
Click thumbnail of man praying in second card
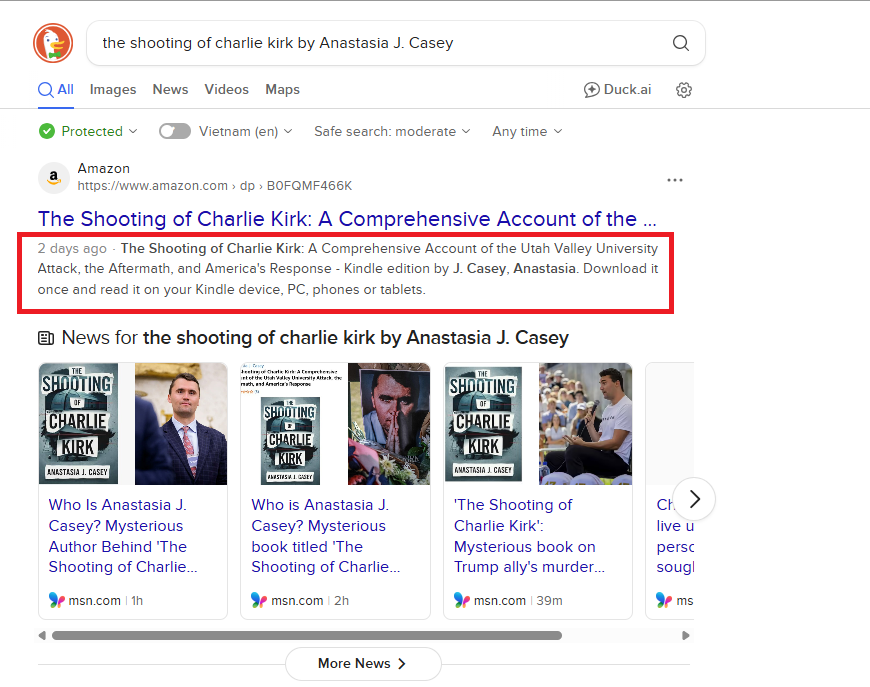pos(389,424)
